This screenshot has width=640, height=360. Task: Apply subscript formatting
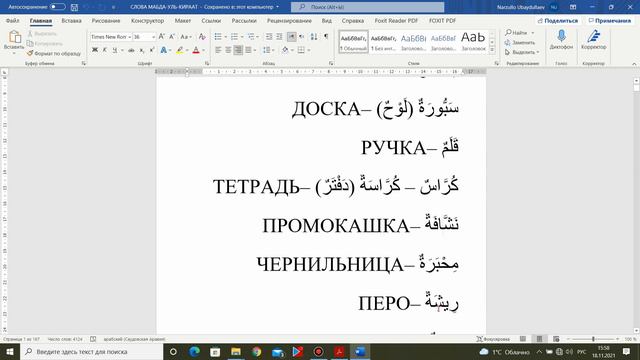click(x=142, y=50)
